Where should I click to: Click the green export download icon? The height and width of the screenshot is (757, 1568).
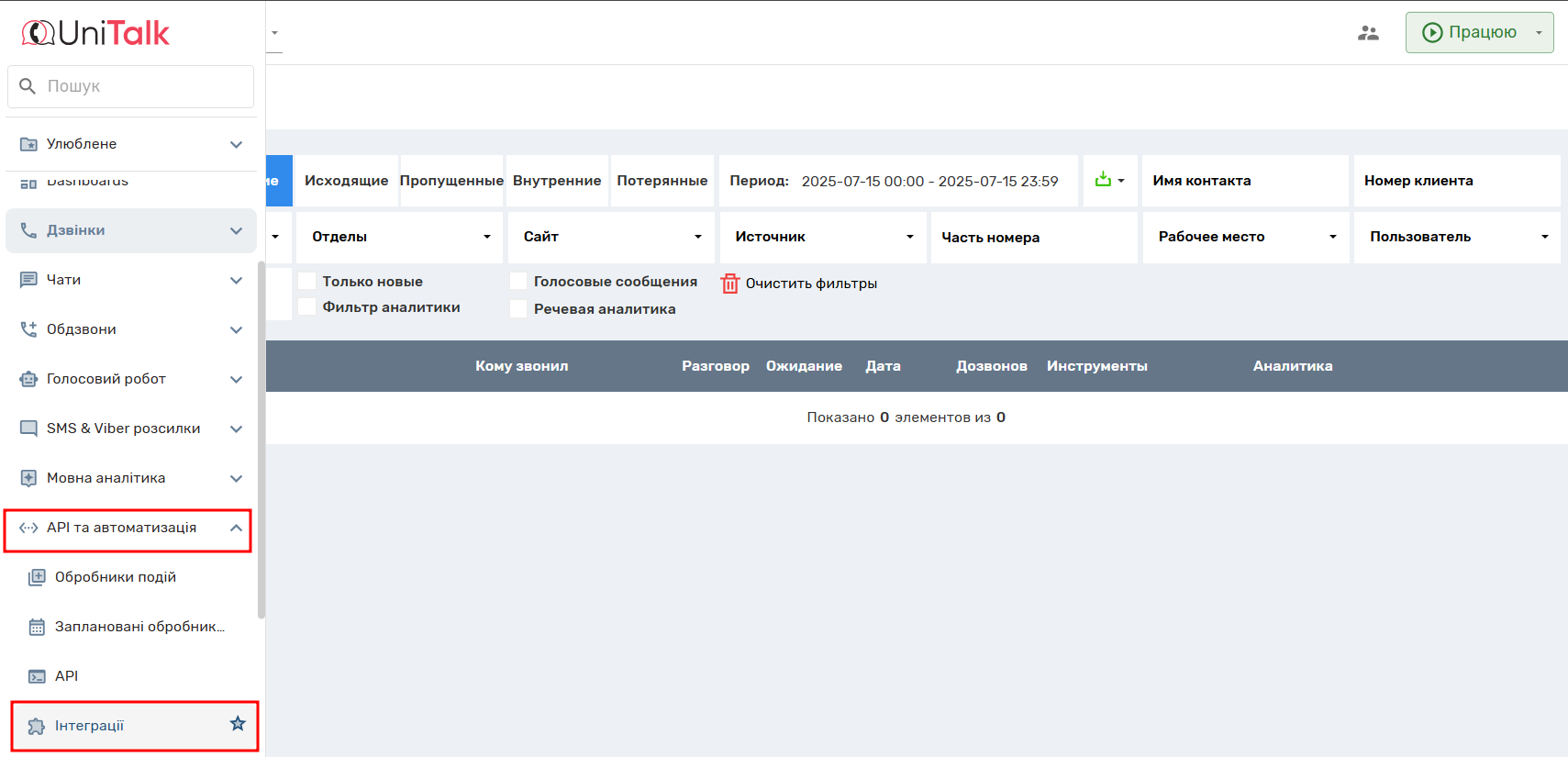[x=1103, y=180]
